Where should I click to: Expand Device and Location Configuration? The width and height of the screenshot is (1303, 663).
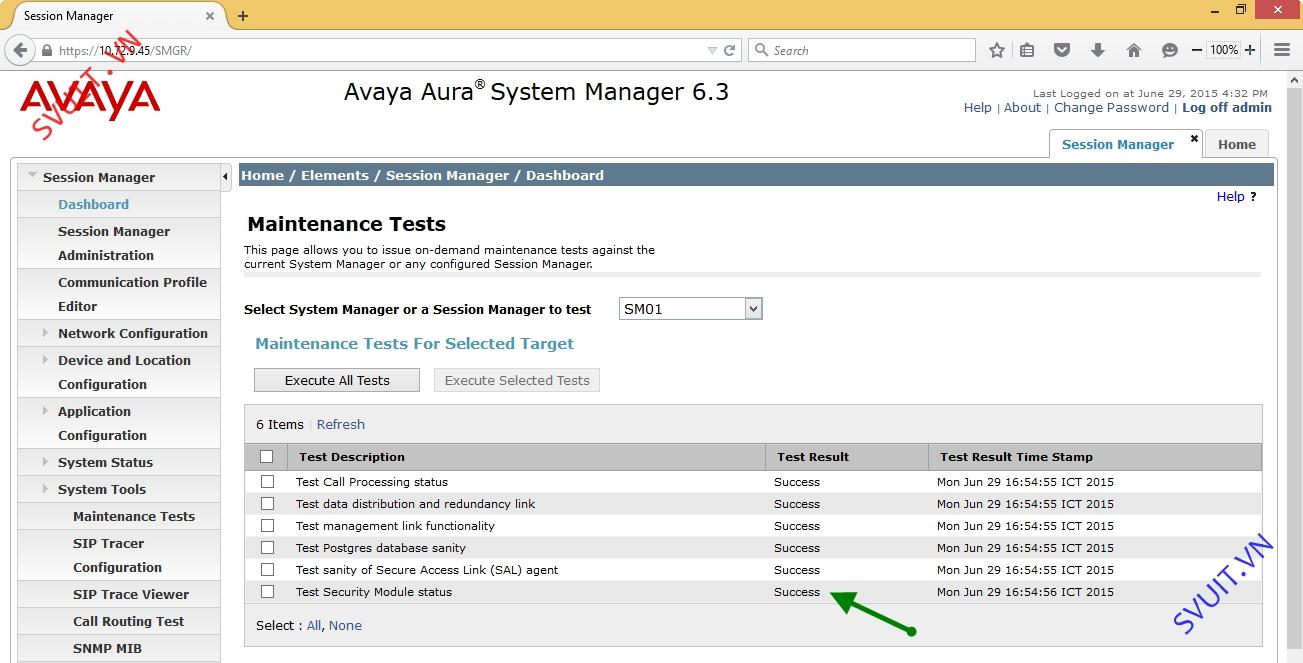click(46, 360)
